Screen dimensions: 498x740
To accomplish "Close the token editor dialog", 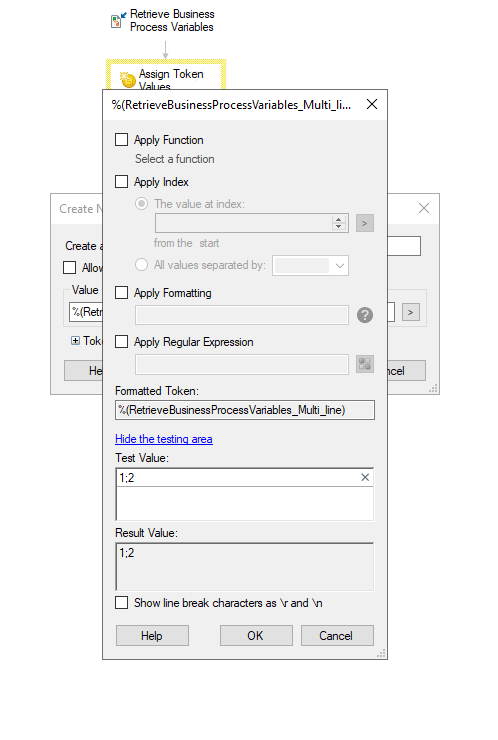I will [x=372, y=104].
